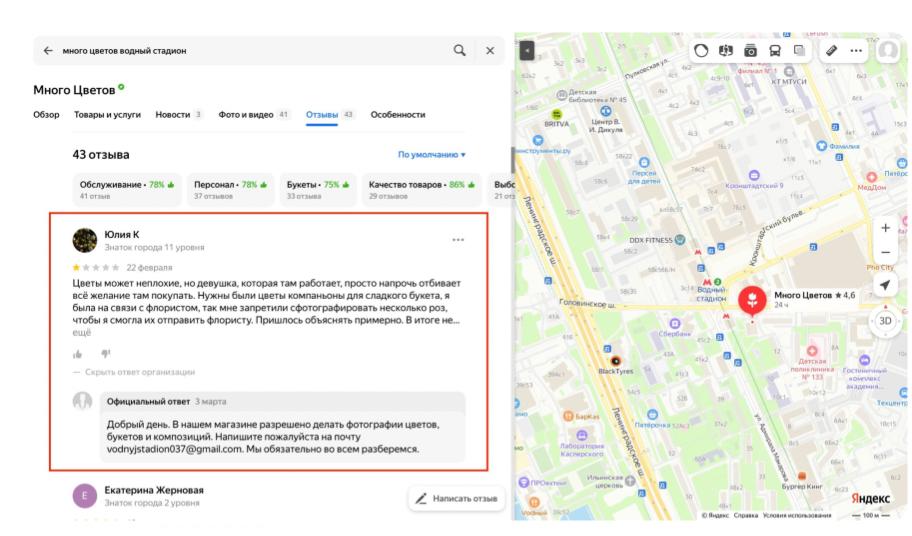This screenshot has height=536, width=912.
Task: Open the Особенности tab
Action: tap(398, 115)
